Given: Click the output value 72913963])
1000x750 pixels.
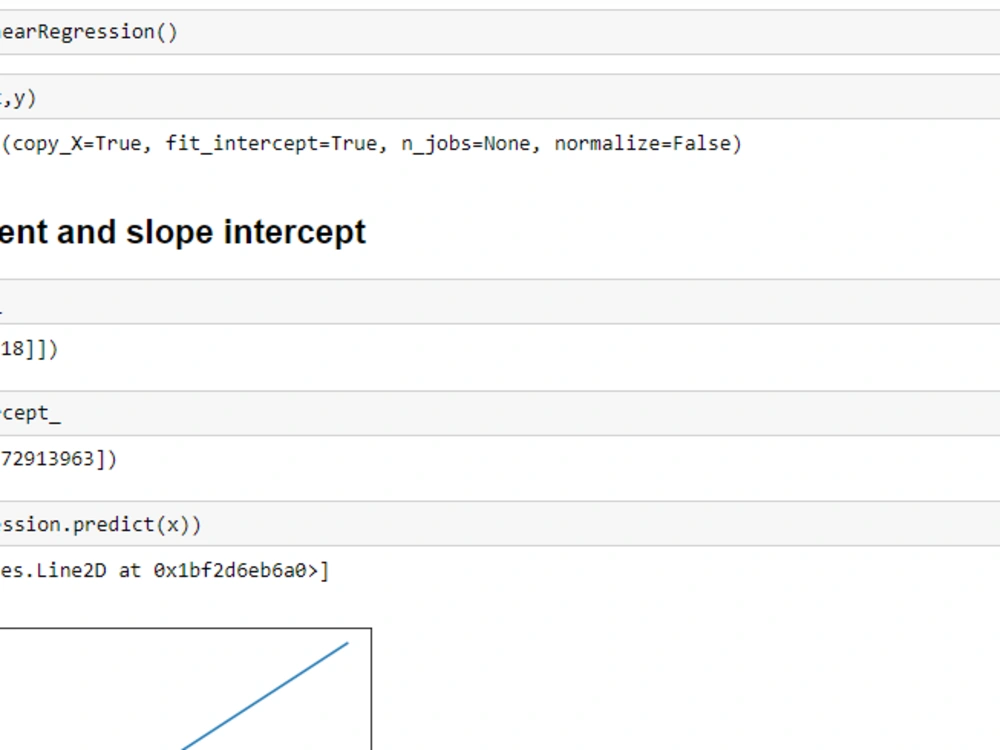Looking at the screenshot, I should [x=59, y=459].
